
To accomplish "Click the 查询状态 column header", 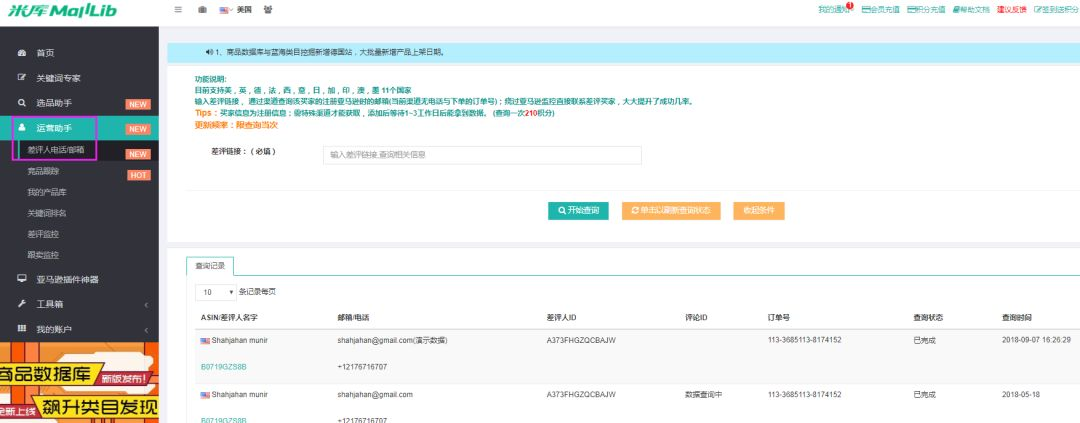I will [928, 318].
